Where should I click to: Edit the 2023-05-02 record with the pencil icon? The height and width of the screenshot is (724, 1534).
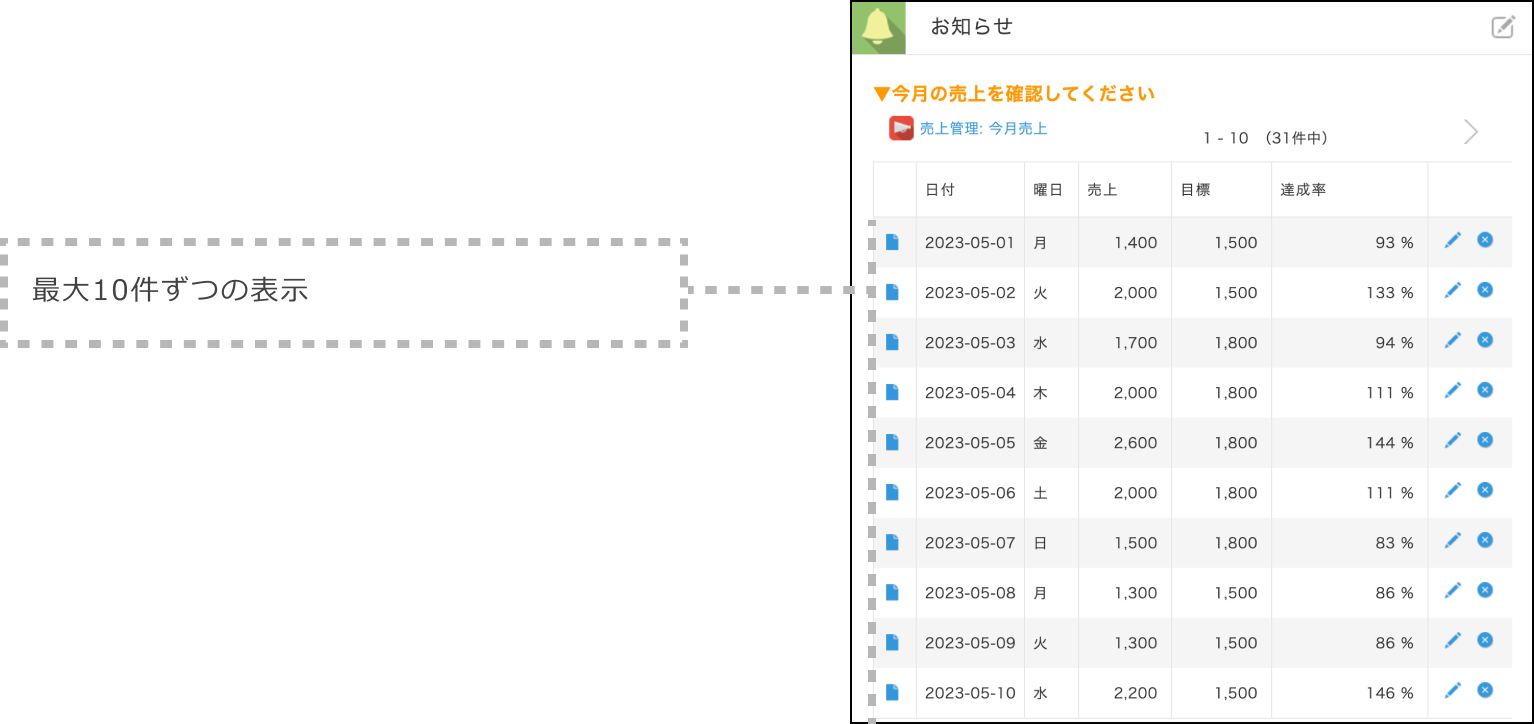pos(1452,291)
